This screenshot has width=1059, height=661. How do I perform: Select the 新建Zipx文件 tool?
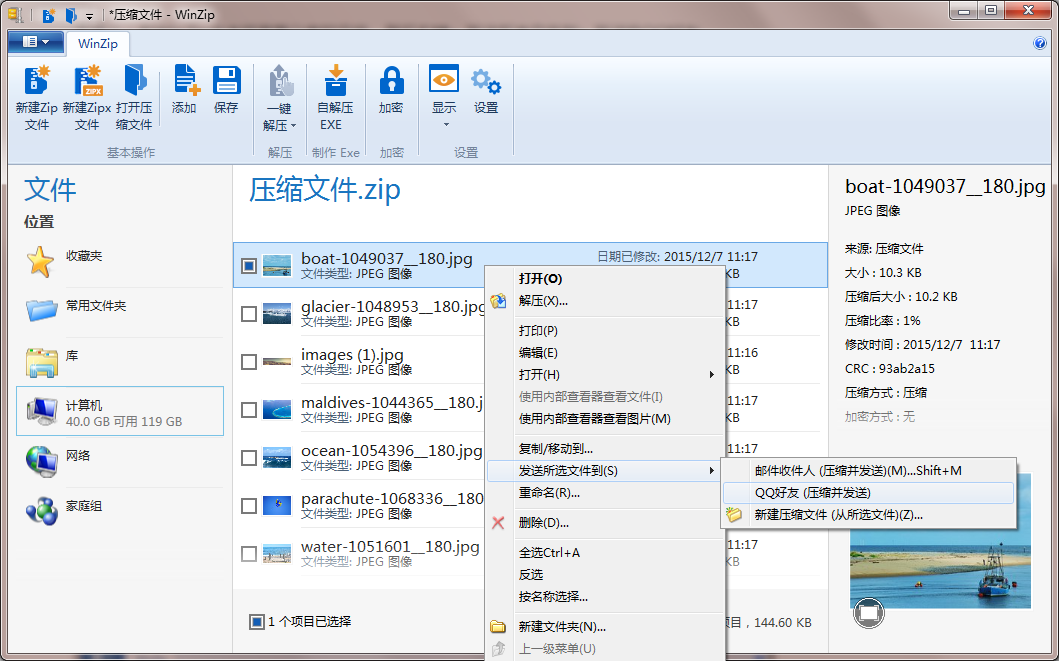(87, 95)
